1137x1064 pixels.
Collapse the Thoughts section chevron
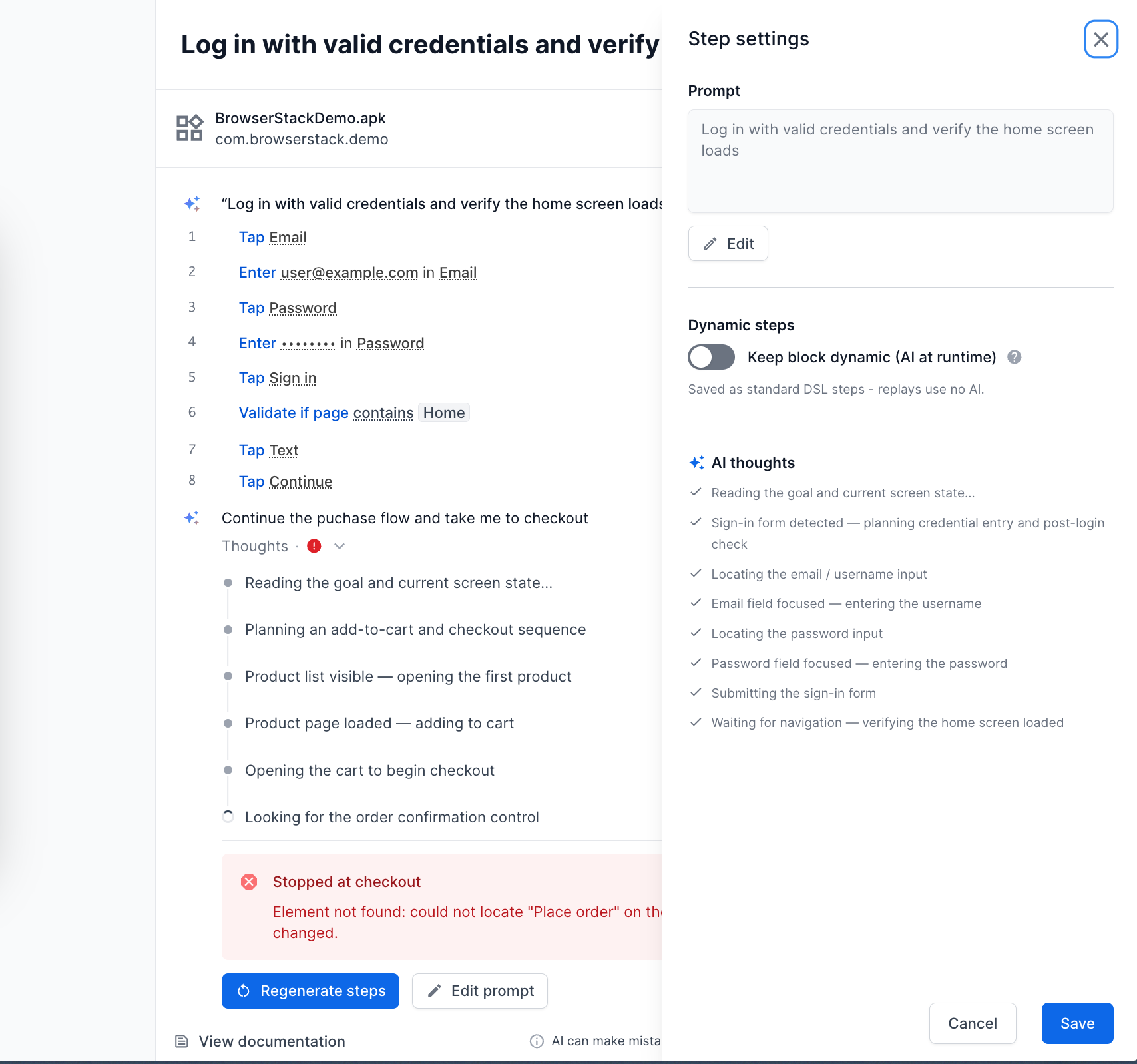tap(340, 546)
